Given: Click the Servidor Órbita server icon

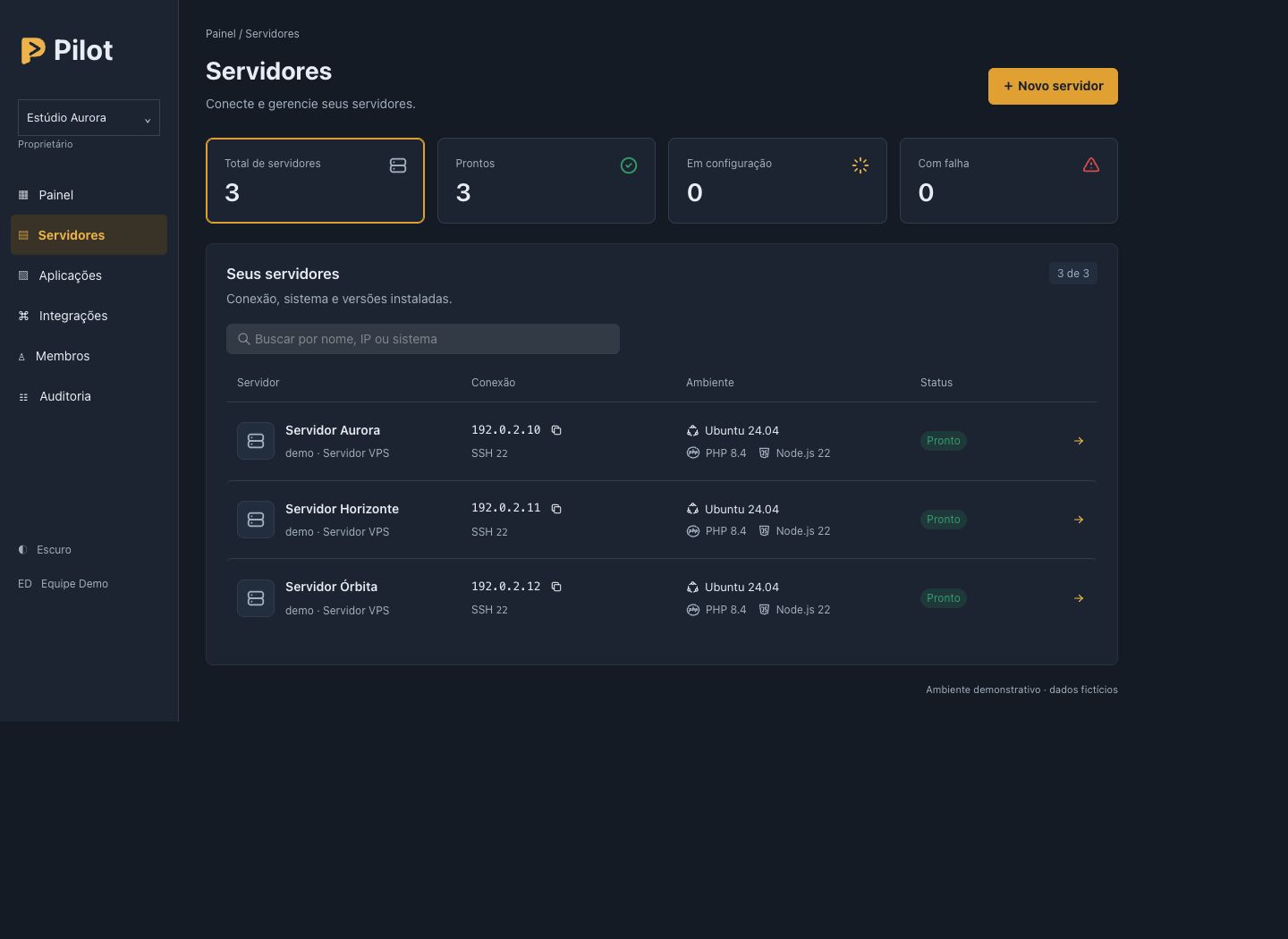Looking at the screenshot, I should coord(256,598).
